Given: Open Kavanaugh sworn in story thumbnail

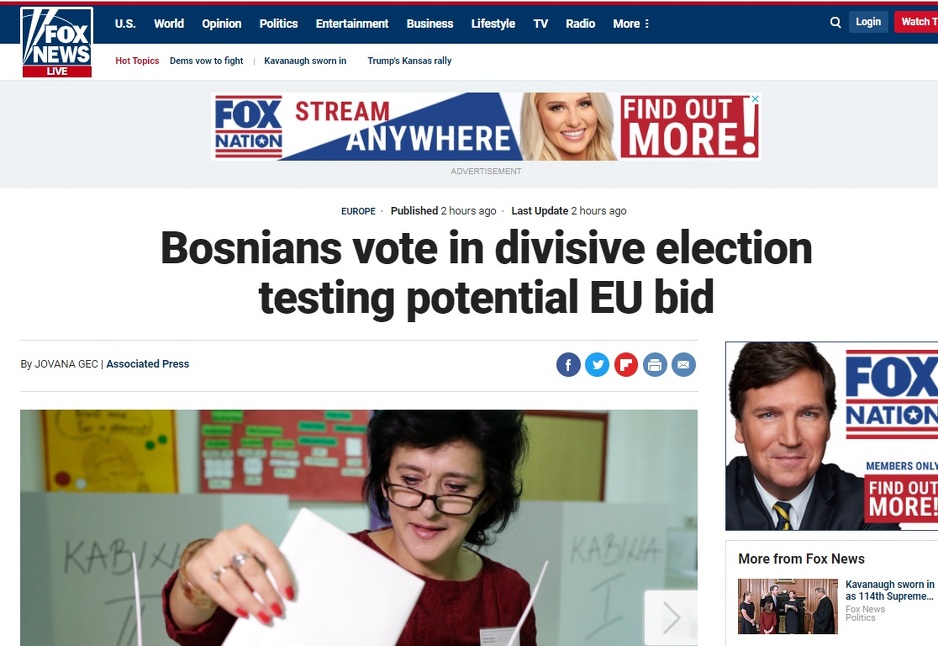Looking at the screenshot, I should point(787,606).
